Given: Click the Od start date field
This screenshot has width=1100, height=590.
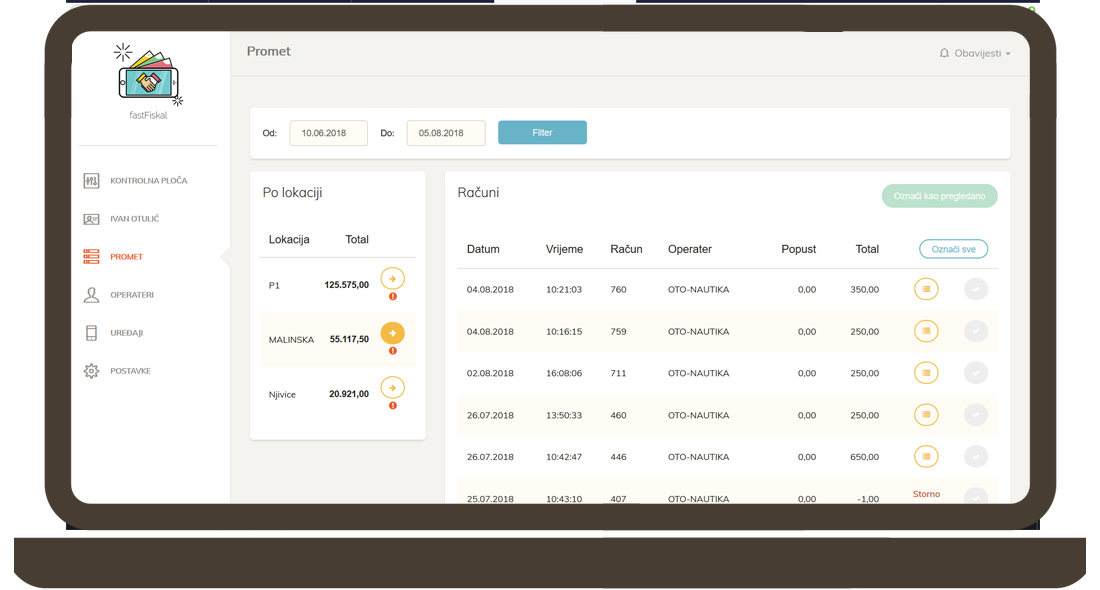Looking at the screenshot, I should pos(328,133).
